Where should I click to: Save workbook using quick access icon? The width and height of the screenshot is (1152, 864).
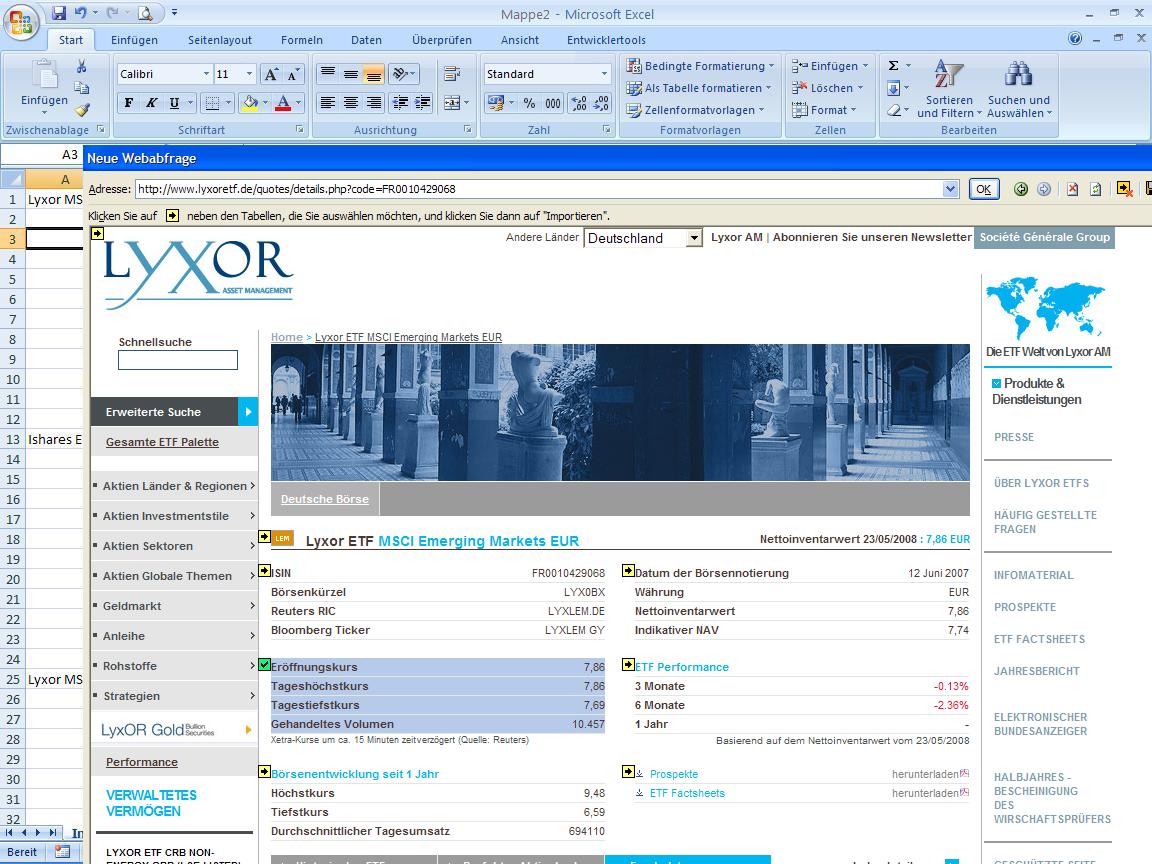[59, 12]
